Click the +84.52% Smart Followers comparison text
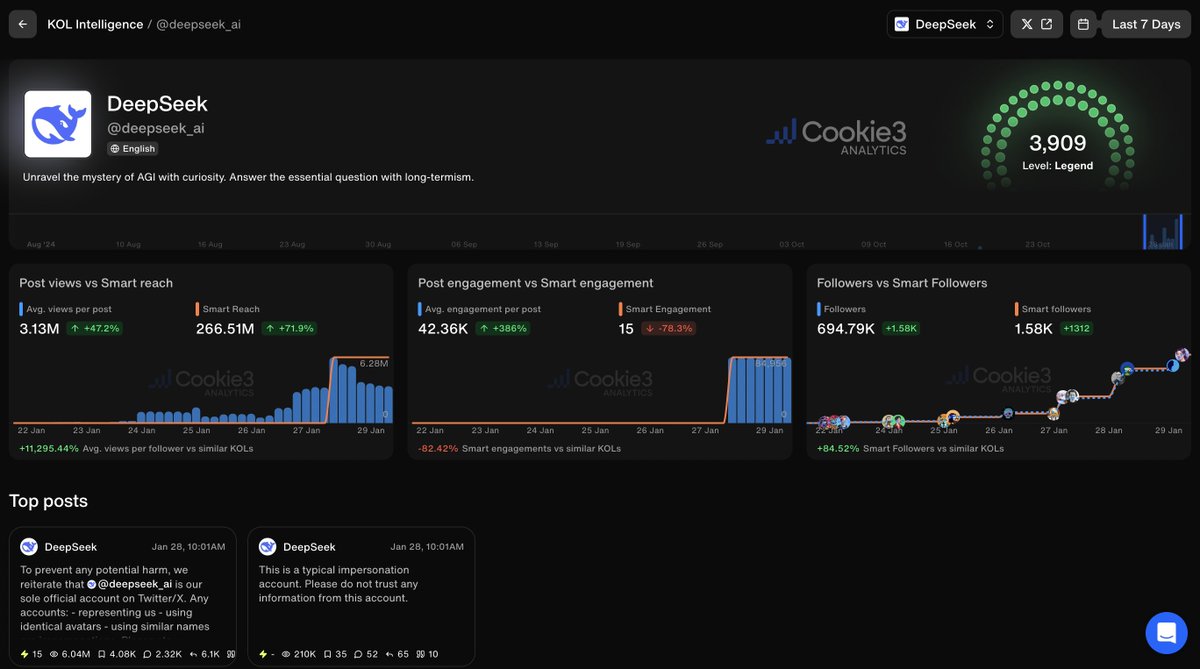Screen dimensions: 1200x669 pyautogui.click(x=910, y=448)
